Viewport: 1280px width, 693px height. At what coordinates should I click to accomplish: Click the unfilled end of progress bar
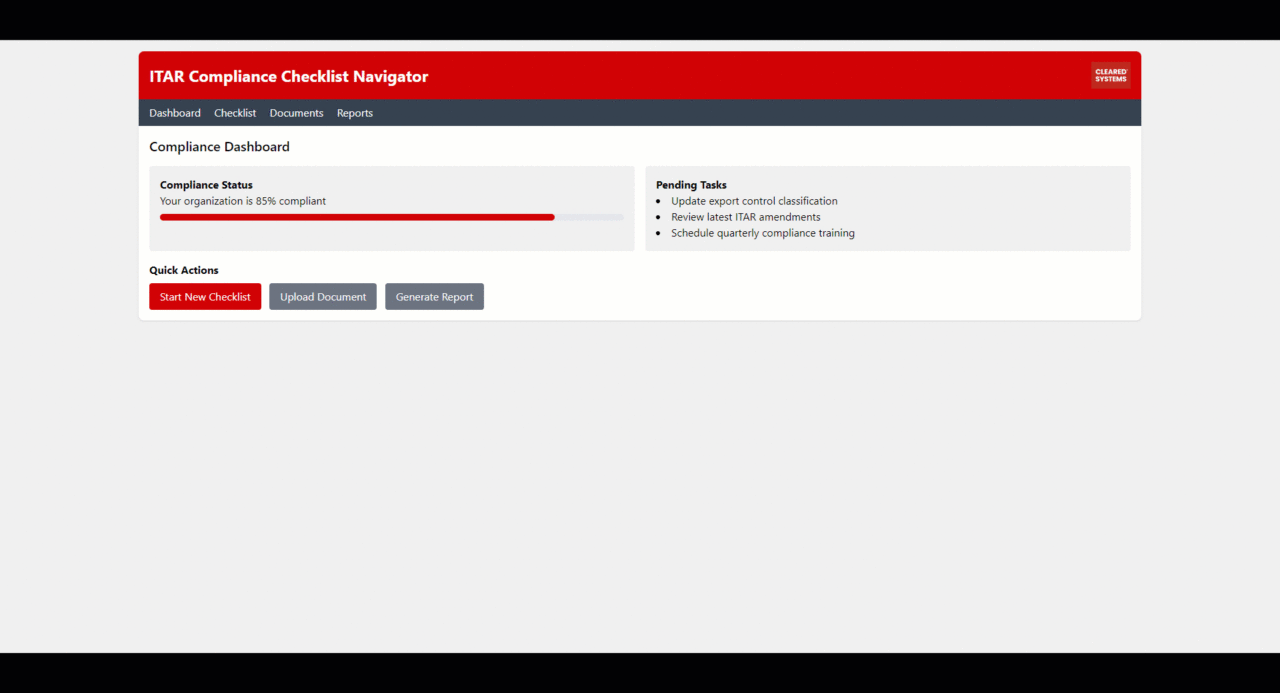coord(589,217)
